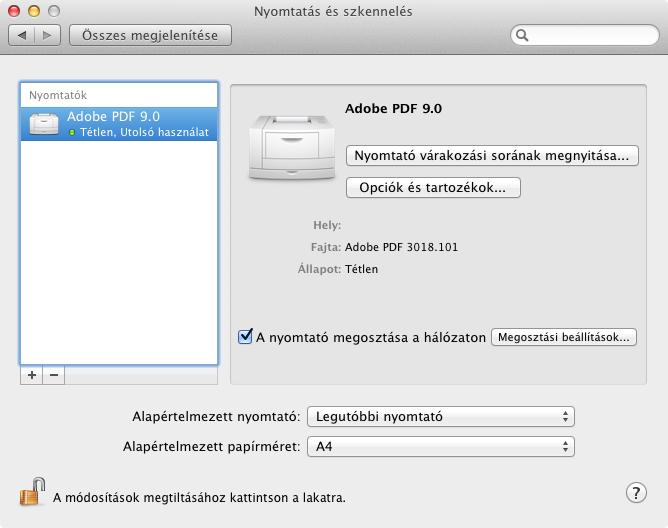Click the add printer plus button

(x=32, y=375)
